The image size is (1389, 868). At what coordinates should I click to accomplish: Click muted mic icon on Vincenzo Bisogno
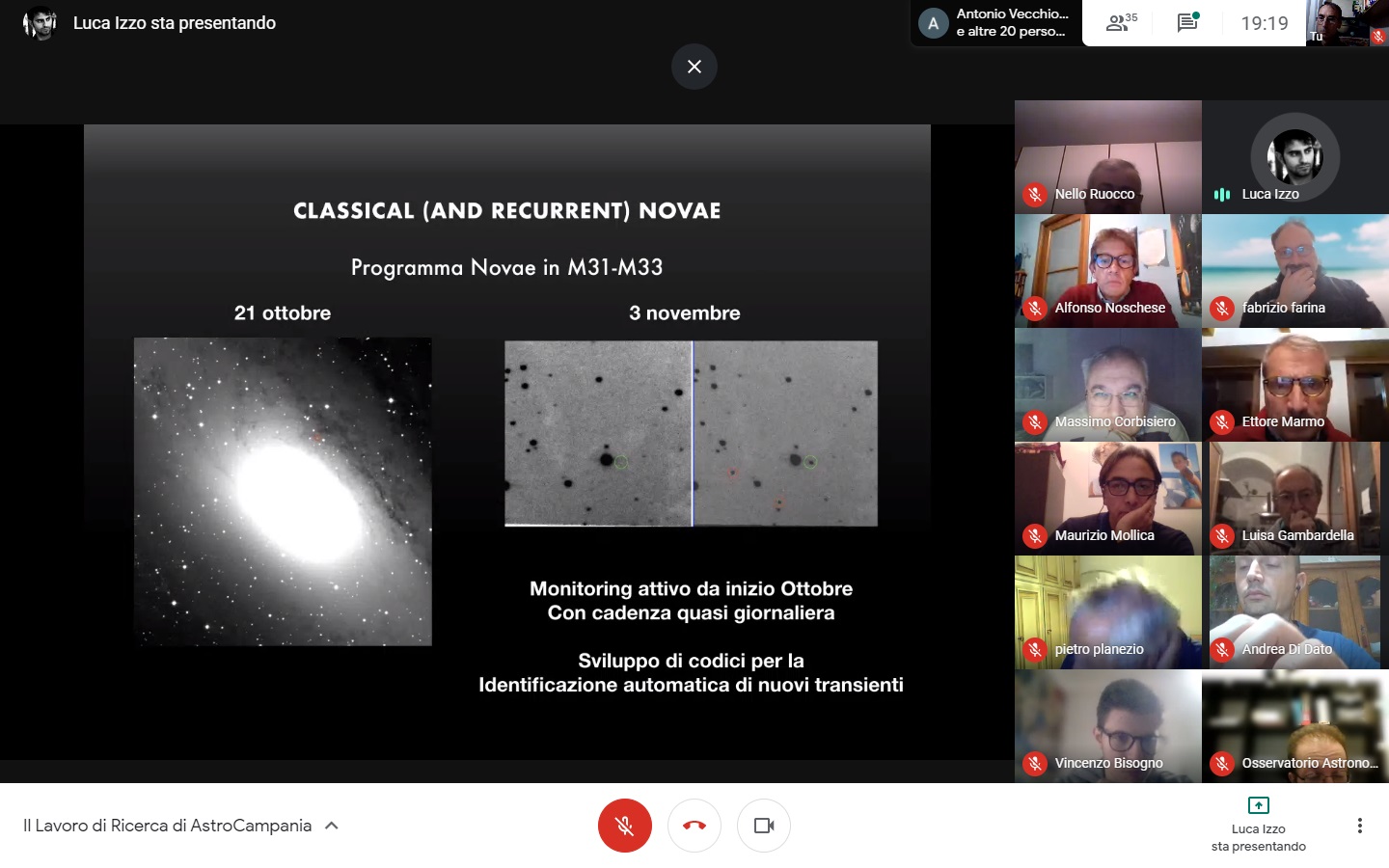point(1035,763)
